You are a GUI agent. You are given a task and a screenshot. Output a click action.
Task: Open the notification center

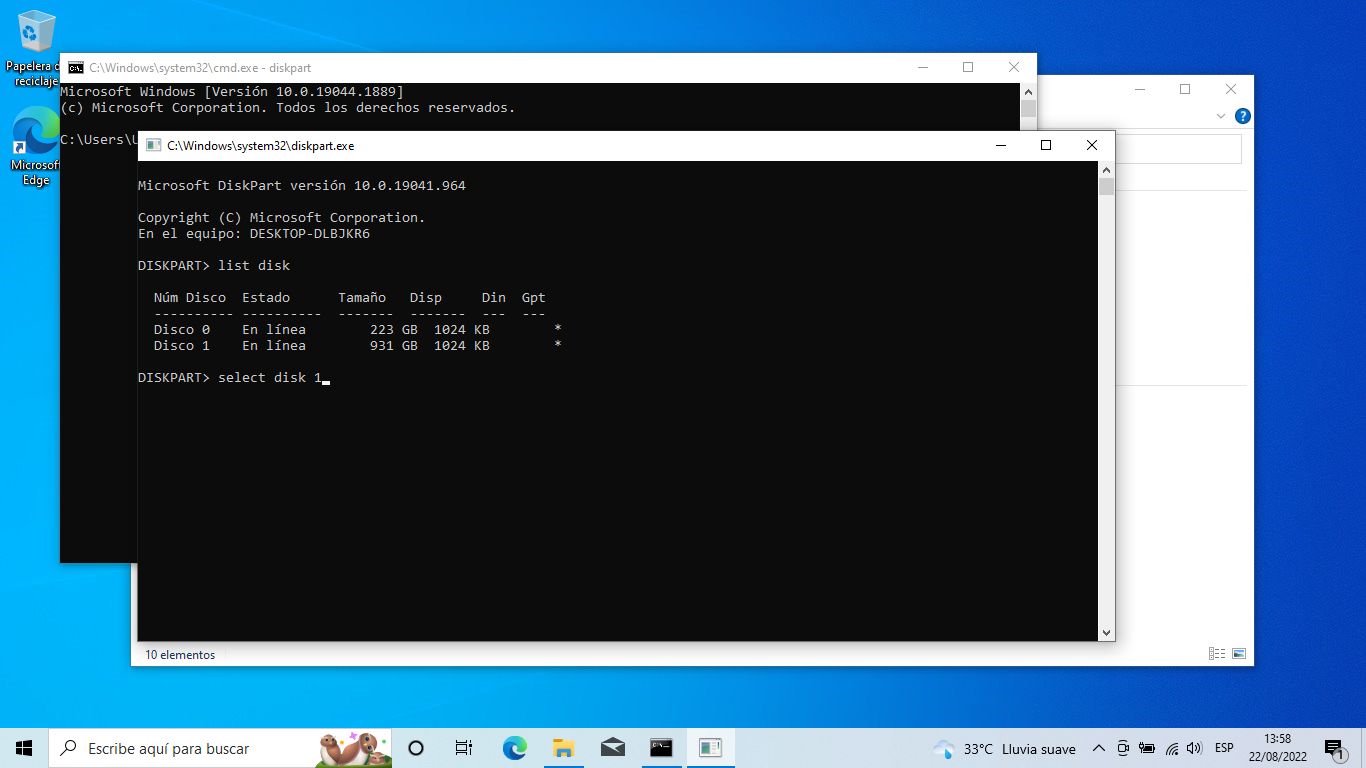1334,748
